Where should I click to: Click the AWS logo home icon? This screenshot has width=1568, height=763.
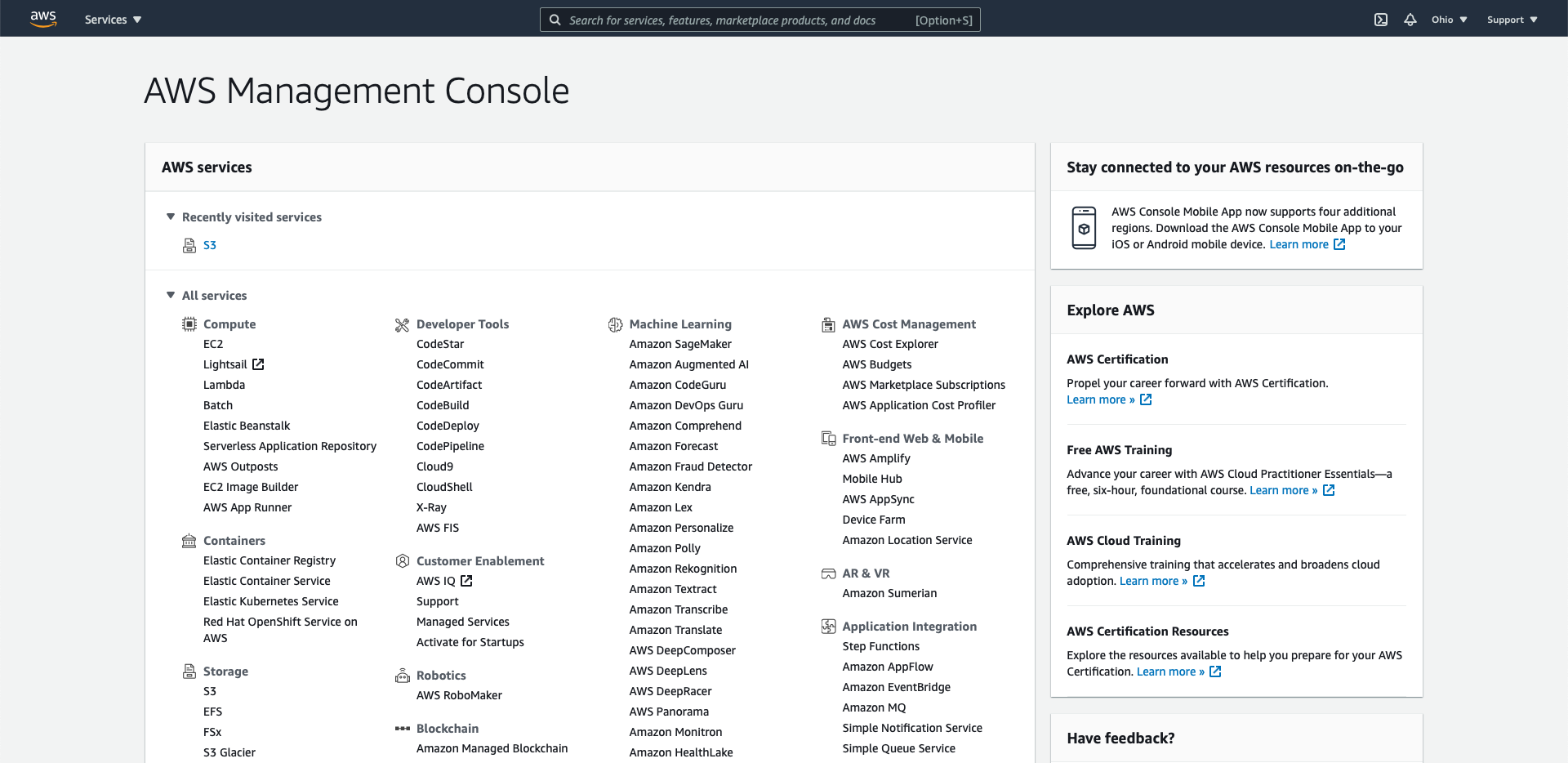[x=43, y=19]
